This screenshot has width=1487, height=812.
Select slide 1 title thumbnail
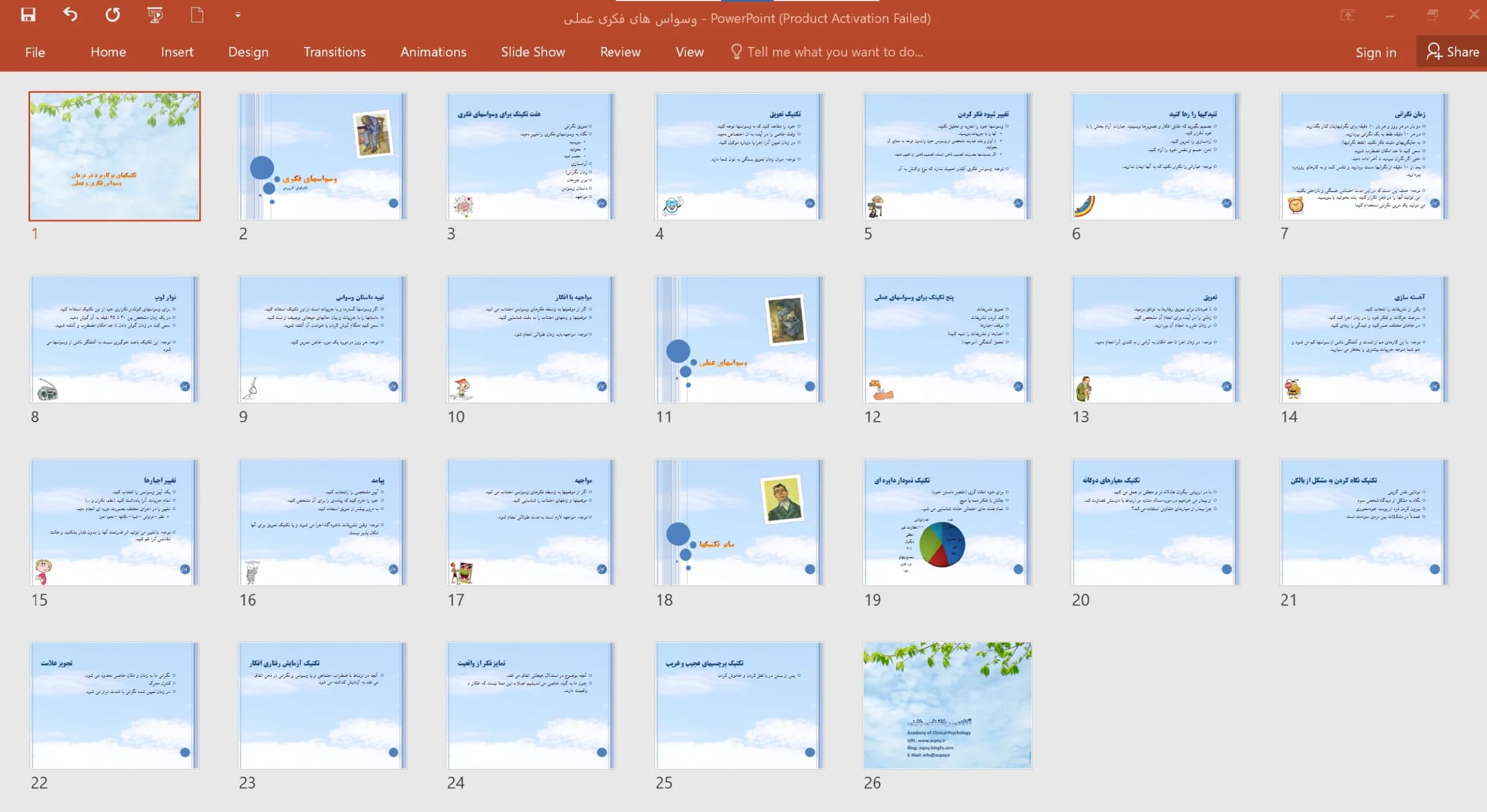(x=115, y=156)
